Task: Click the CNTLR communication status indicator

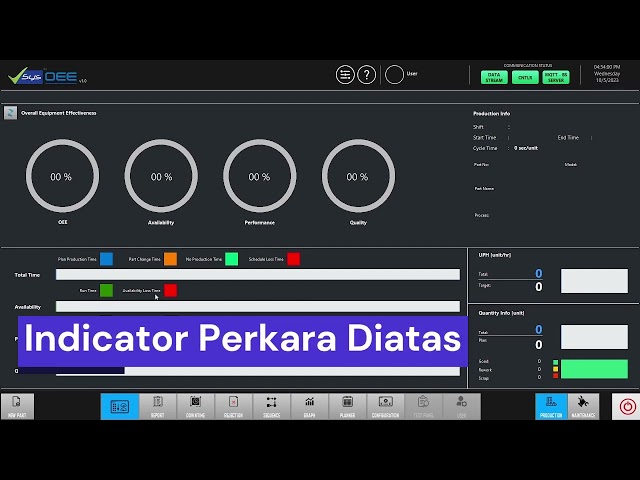Action: [525, 77]
